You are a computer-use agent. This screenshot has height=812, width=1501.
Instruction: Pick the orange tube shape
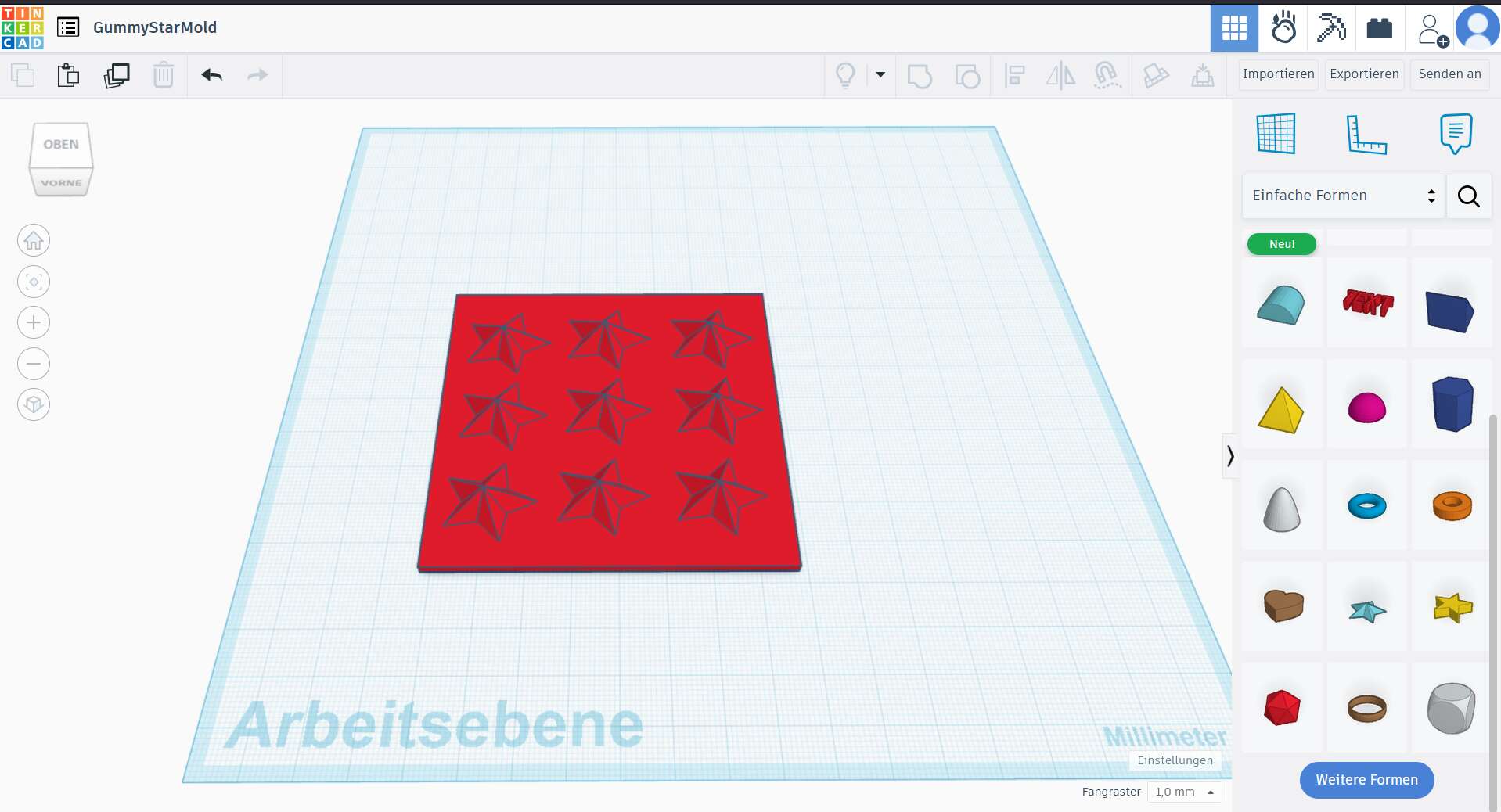pos(1452,505)
